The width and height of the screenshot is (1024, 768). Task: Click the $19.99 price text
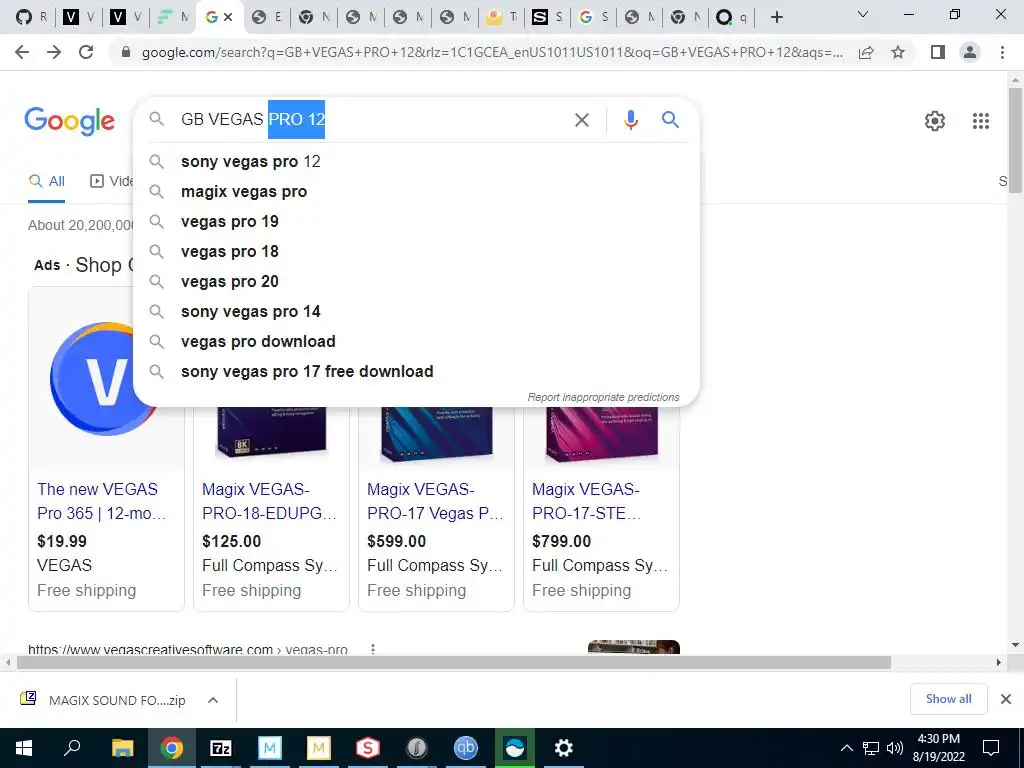click(x=62, y=541)
